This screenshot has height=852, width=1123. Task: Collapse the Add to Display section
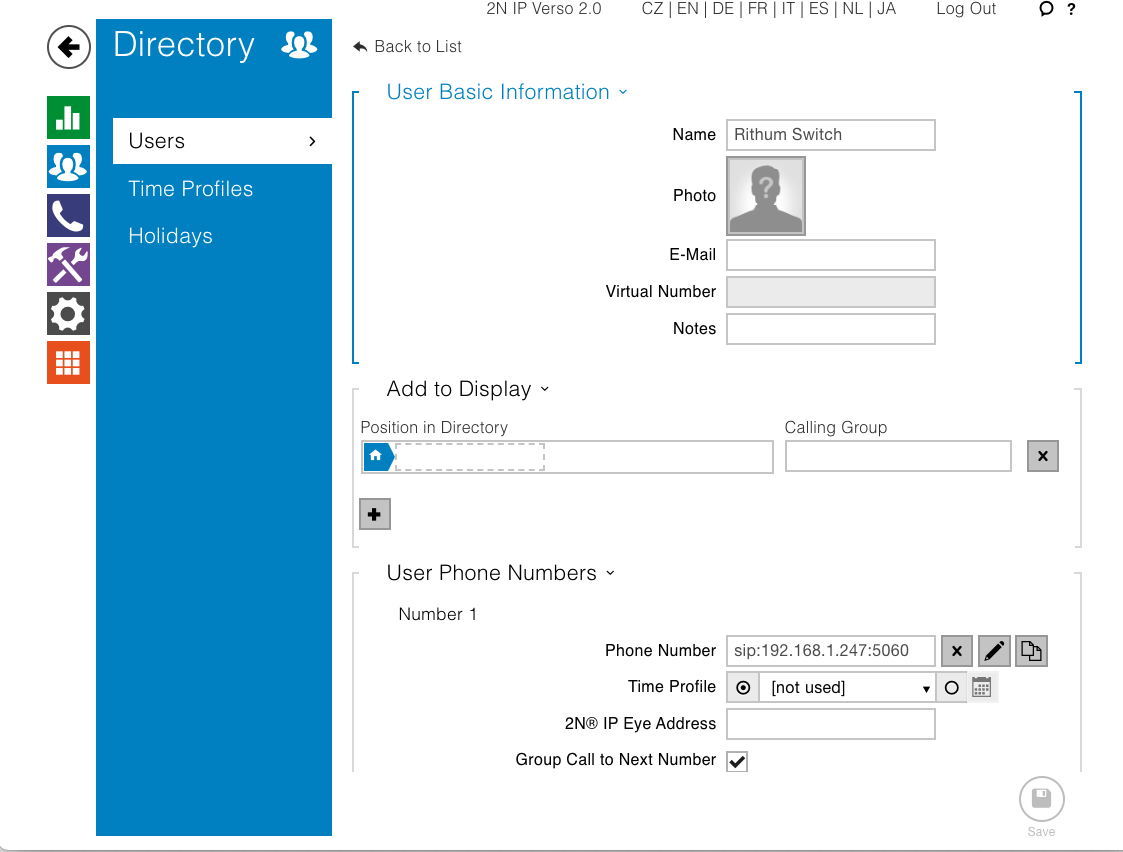pos(468,389)
